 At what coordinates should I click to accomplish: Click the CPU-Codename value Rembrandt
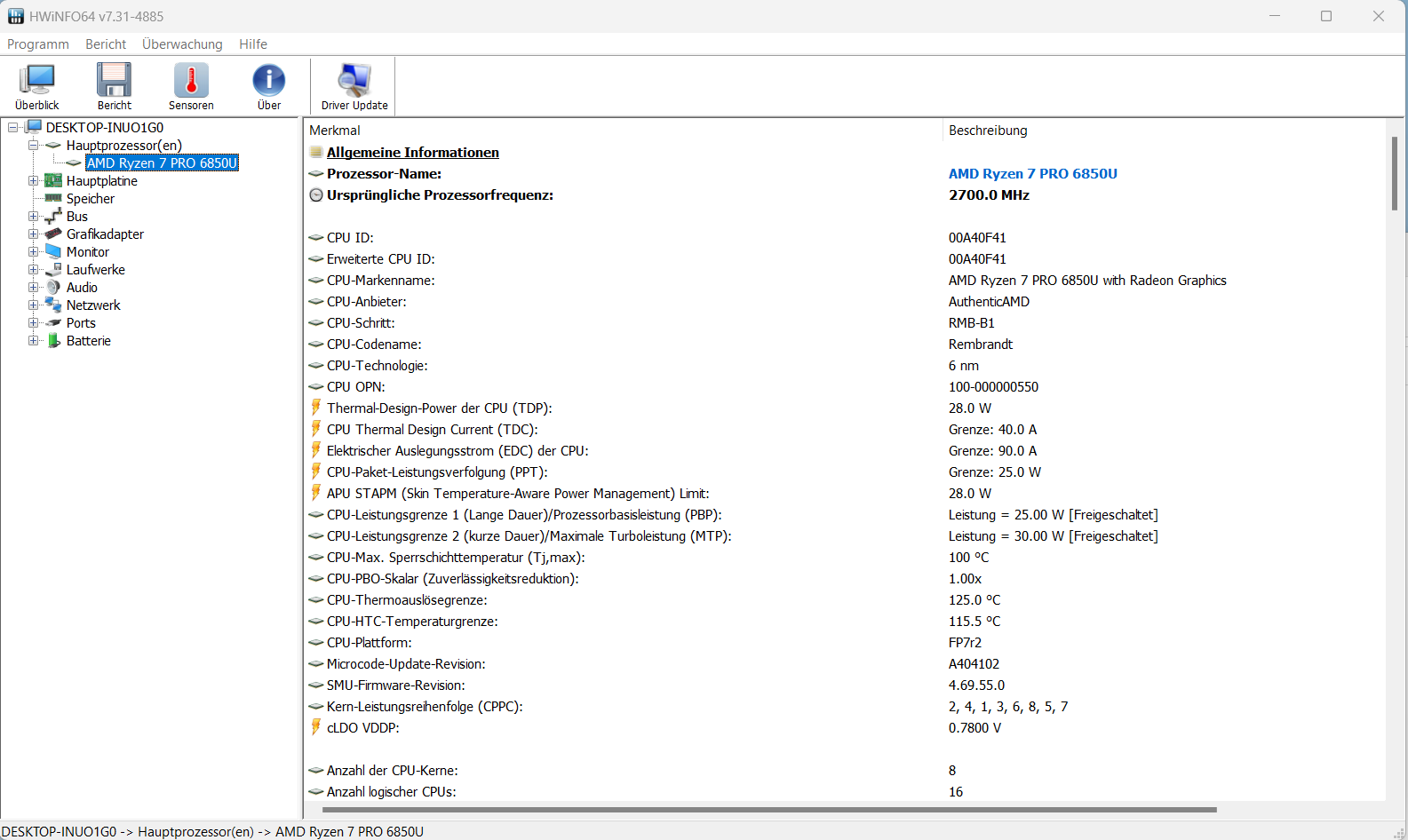pyautogui.click(x=981, y=345)
